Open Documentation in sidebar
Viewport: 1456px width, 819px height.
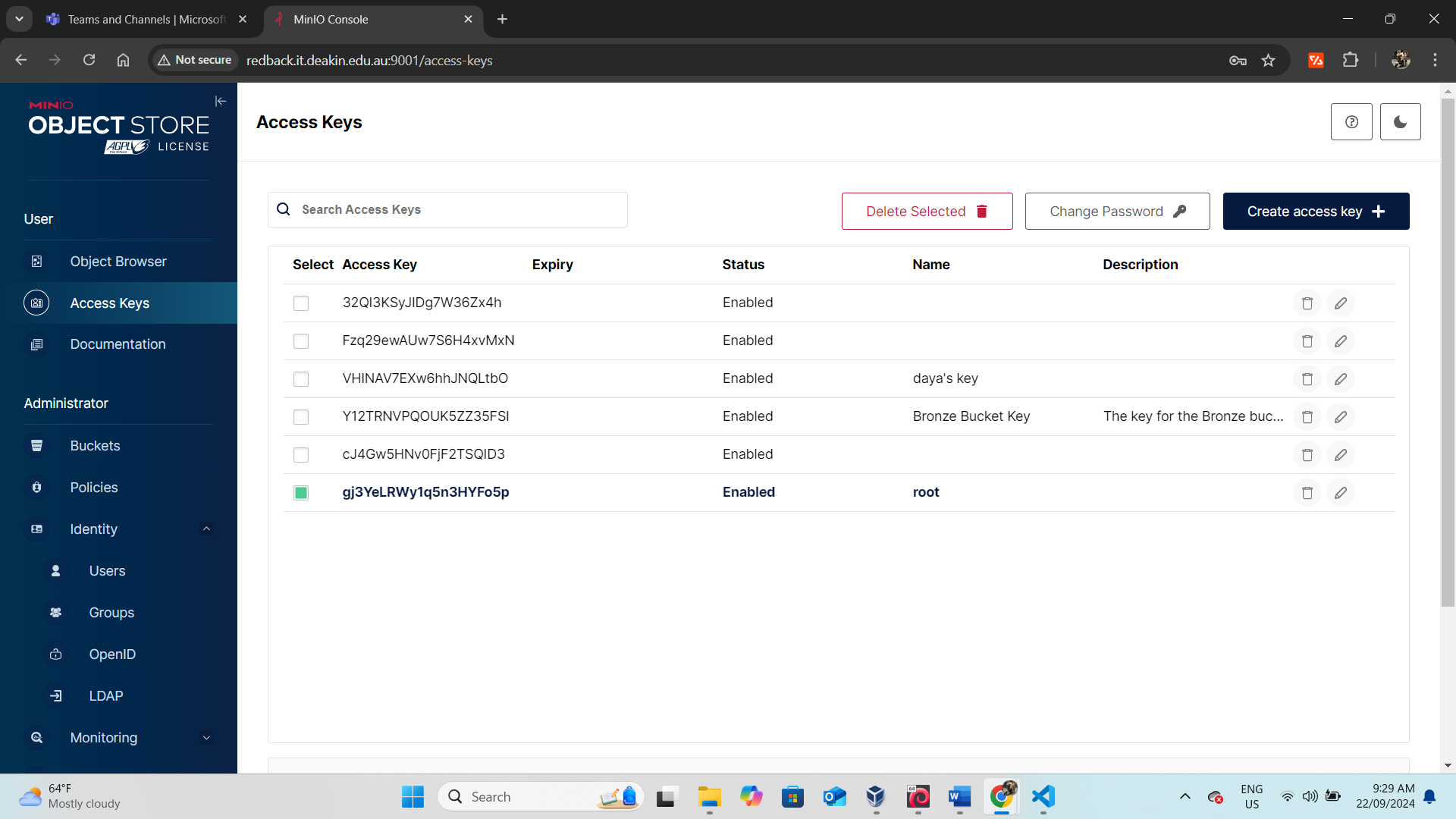click(x=118, y=344)
